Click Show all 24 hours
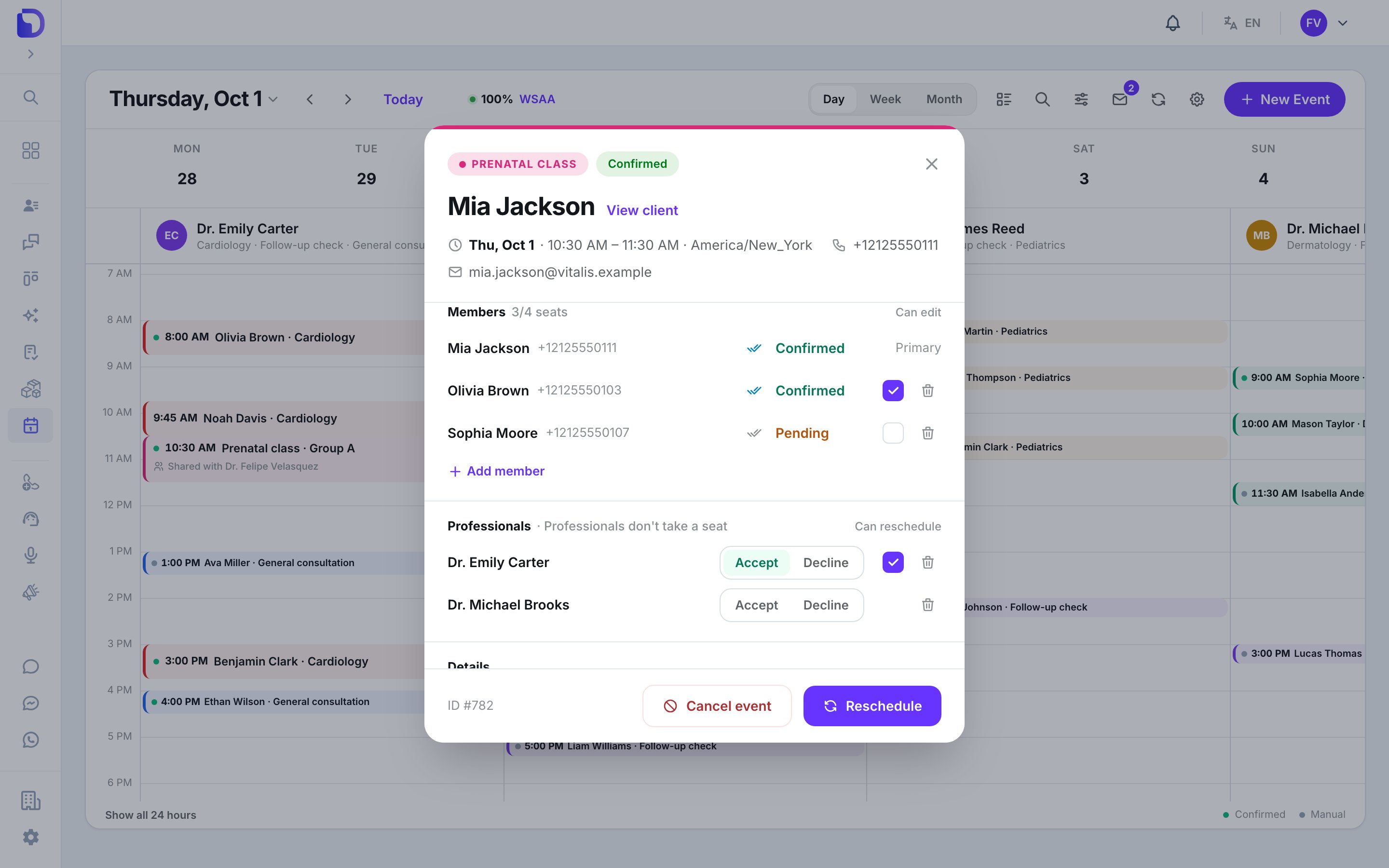The height and width of the screenshot is (868, 1389). [150, 814]
